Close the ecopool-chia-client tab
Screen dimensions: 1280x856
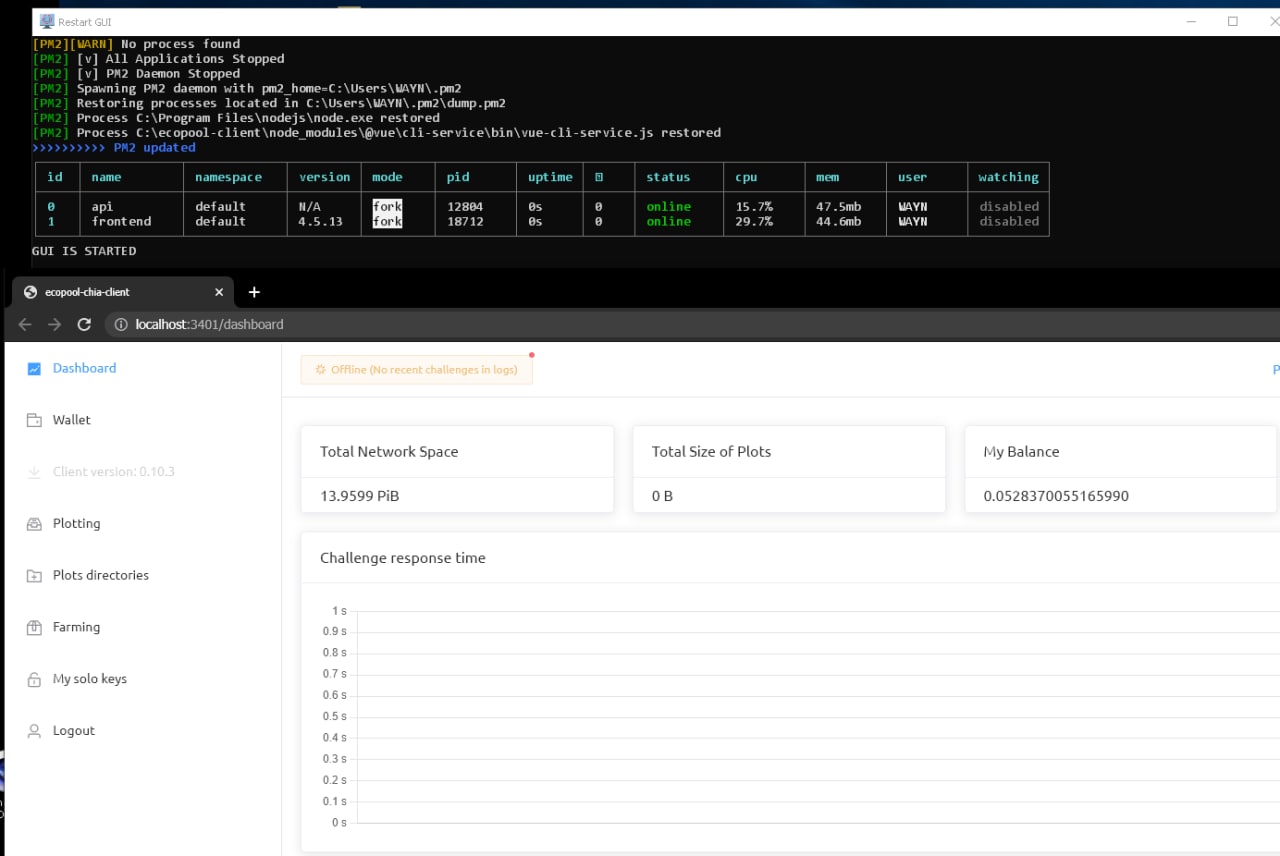pyautogui.click(x=219, y=292)
